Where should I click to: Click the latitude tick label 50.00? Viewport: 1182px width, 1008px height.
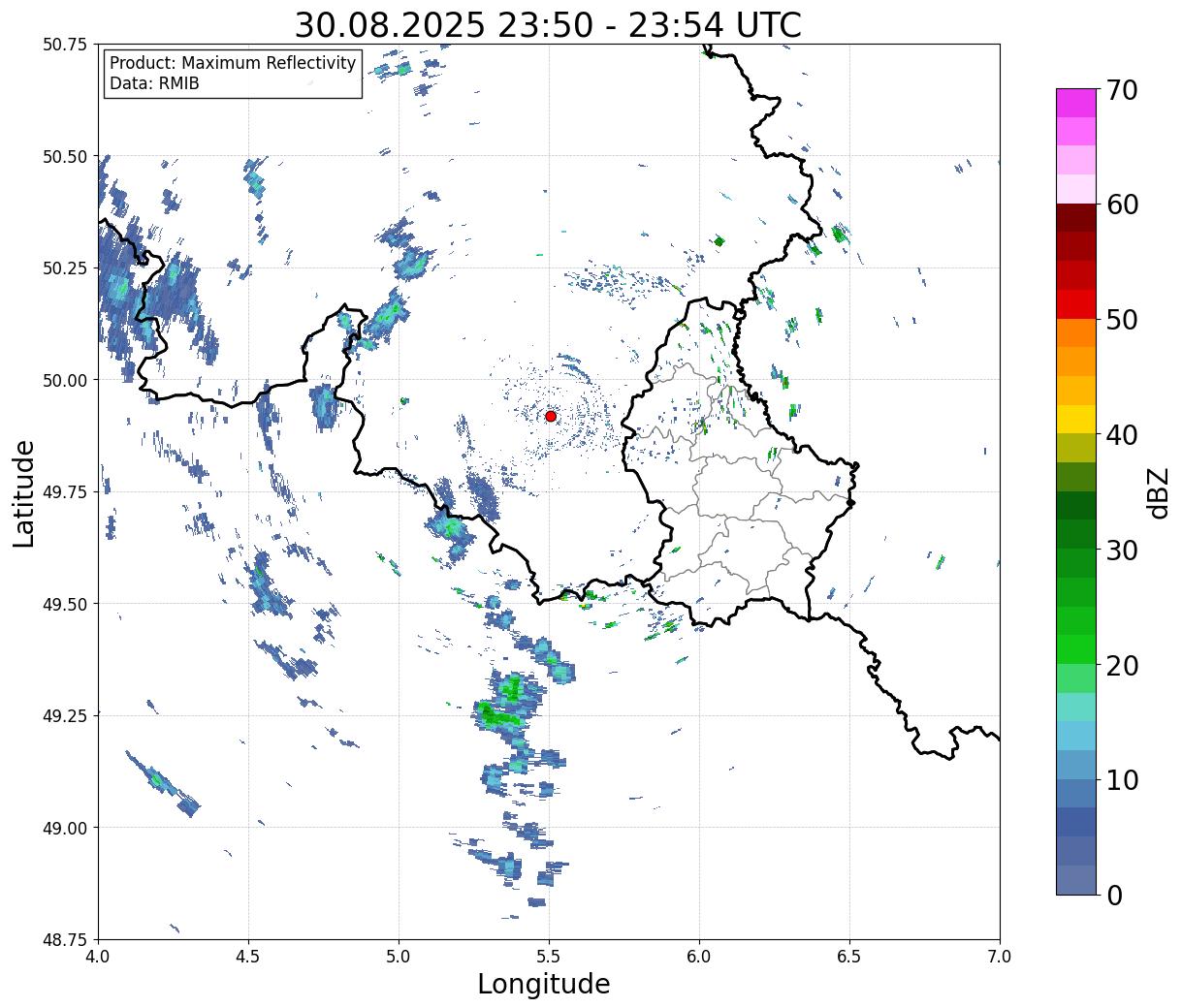click(x=65, y=380)
